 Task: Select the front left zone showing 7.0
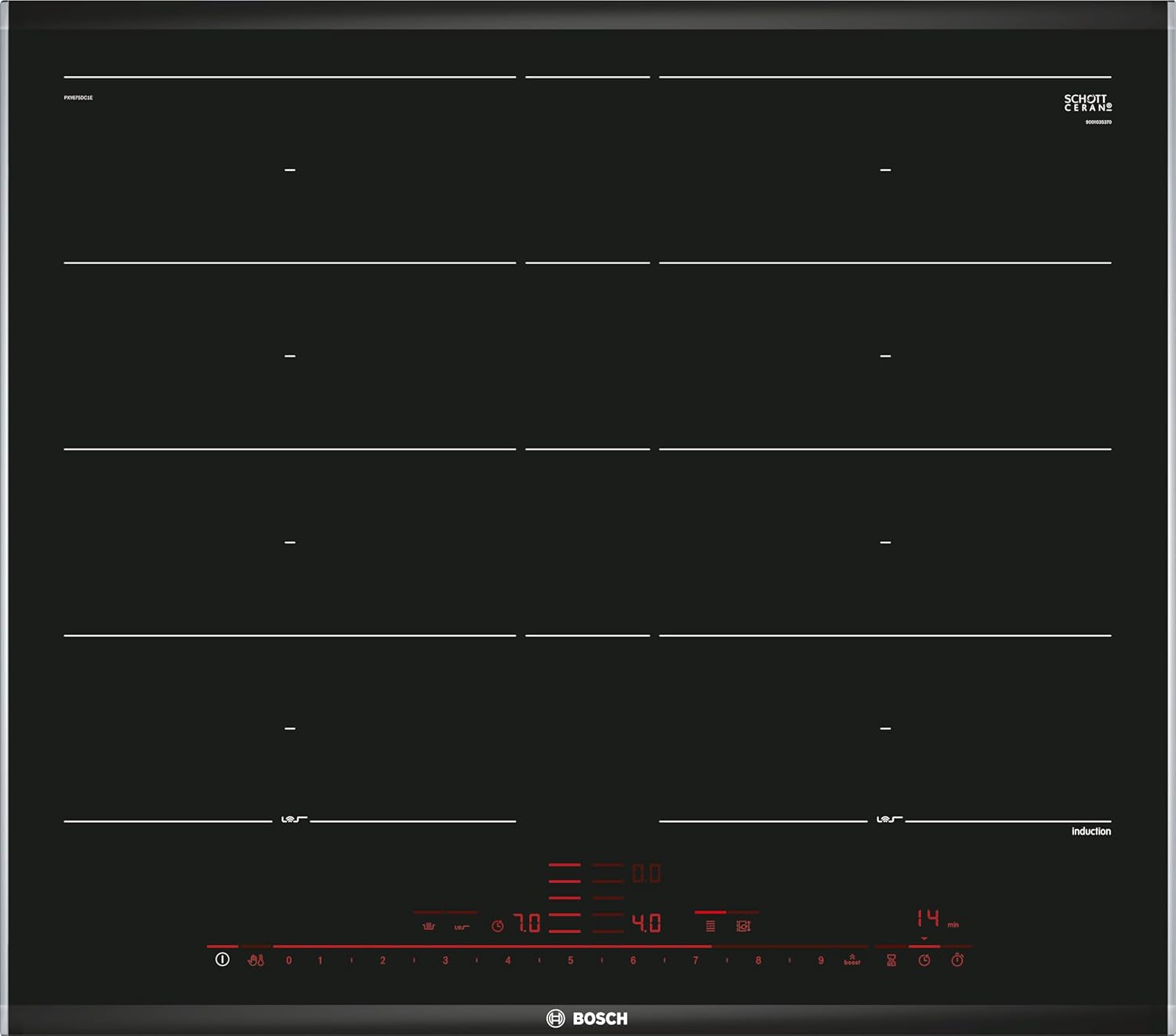point(528,924)
